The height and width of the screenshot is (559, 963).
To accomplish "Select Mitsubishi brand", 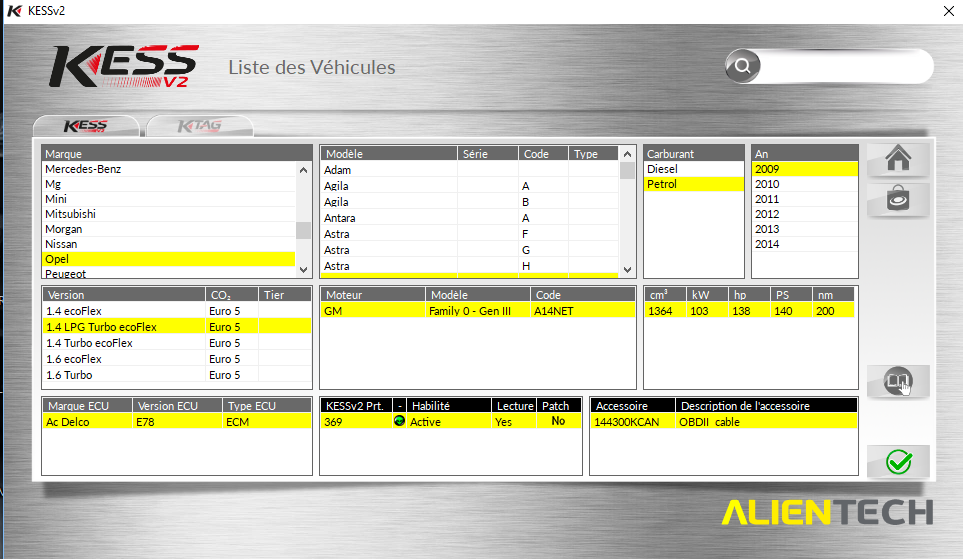I will (x=169, y=214).
